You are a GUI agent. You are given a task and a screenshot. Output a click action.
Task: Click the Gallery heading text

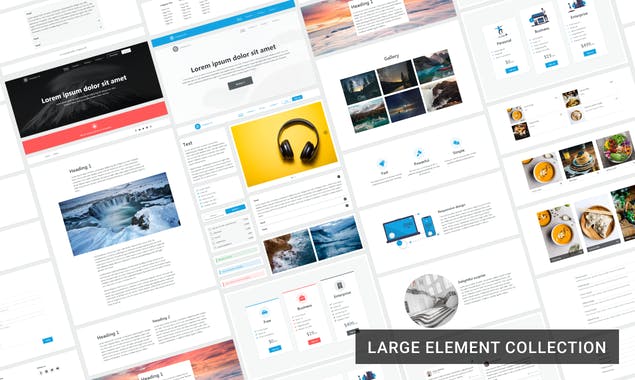coord(391,58)
